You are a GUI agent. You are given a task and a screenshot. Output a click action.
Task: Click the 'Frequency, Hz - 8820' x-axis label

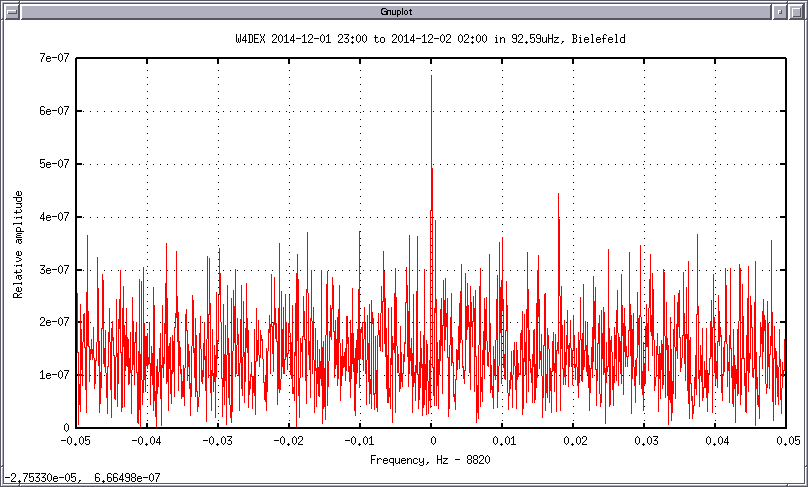coord(431,459)
